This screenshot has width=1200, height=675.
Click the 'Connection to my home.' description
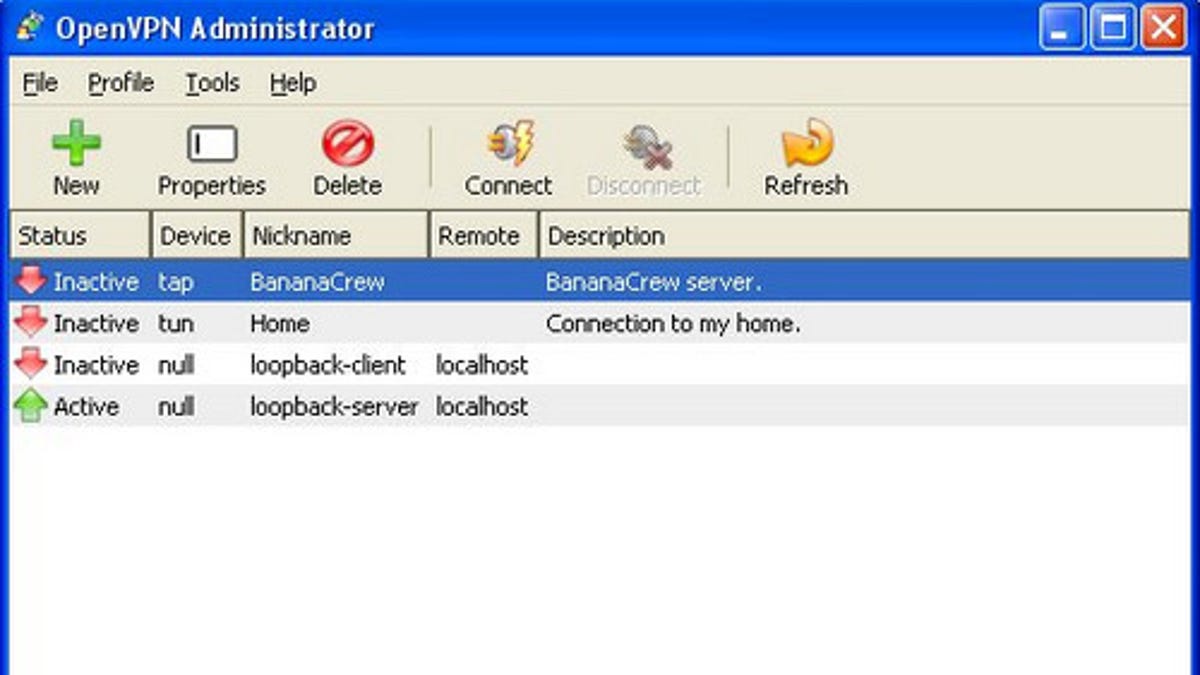tap(673, 324)
